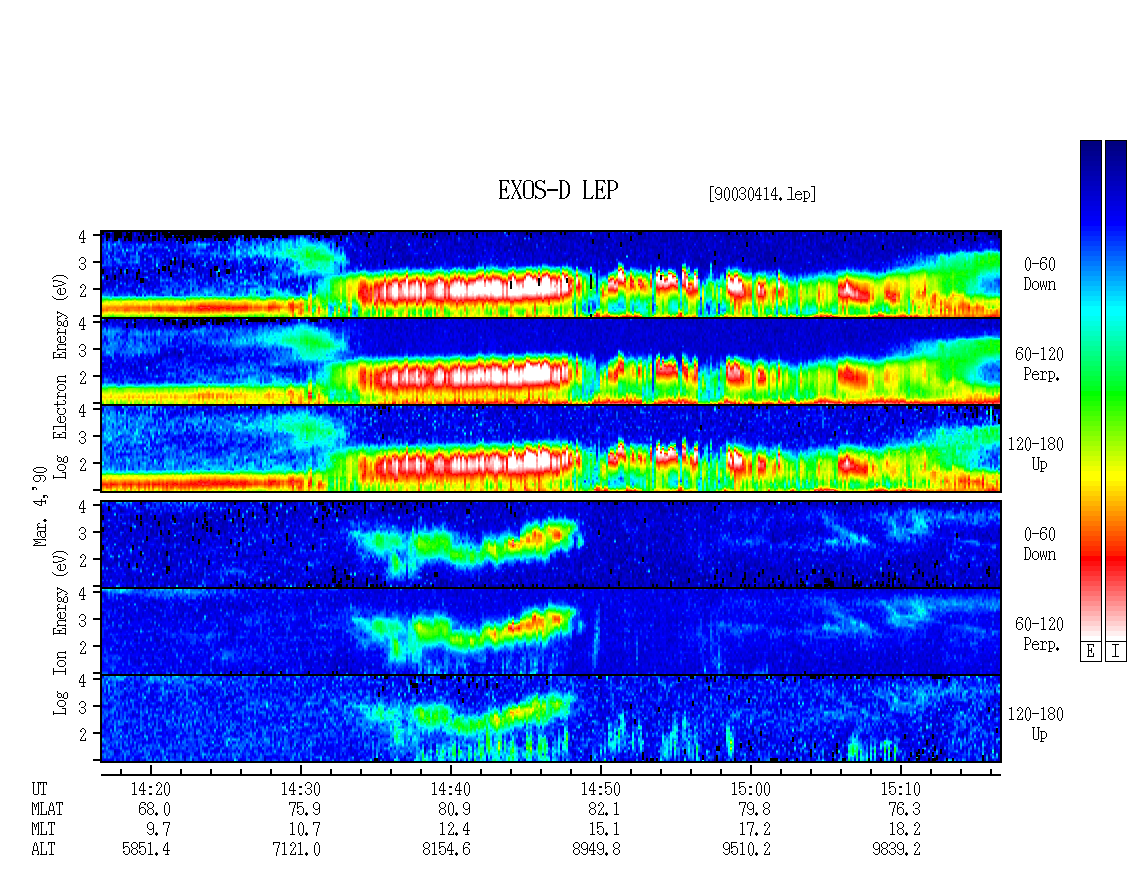Select the 14:20 UT time label
This screenshot has height=875, width=1130.
click(151, 789)
